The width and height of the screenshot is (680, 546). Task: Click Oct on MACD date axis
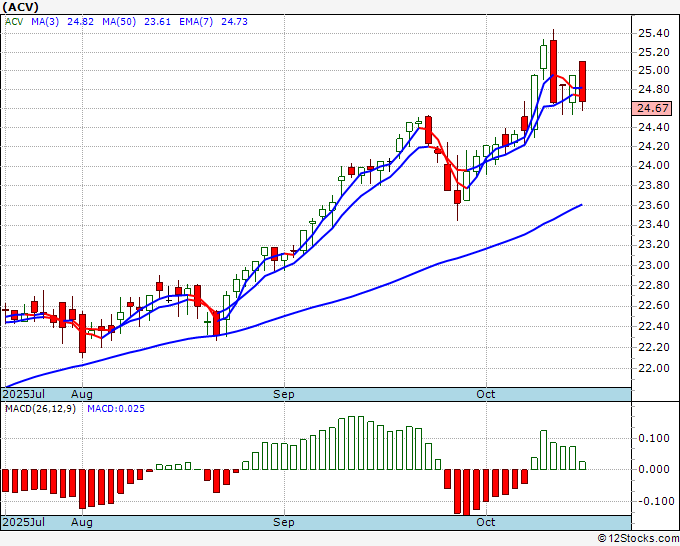(486, 522)
